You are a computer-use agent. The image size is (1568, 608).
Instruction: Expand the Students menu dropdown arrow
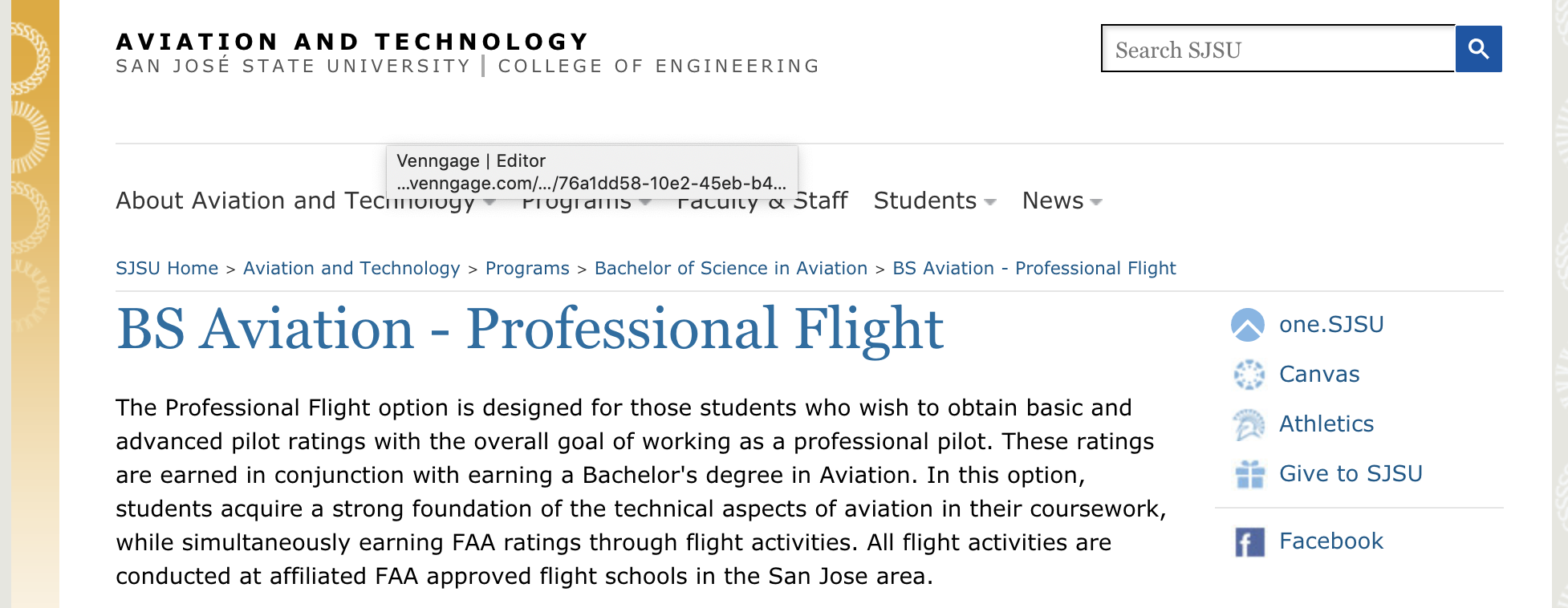tap(990, 202)
